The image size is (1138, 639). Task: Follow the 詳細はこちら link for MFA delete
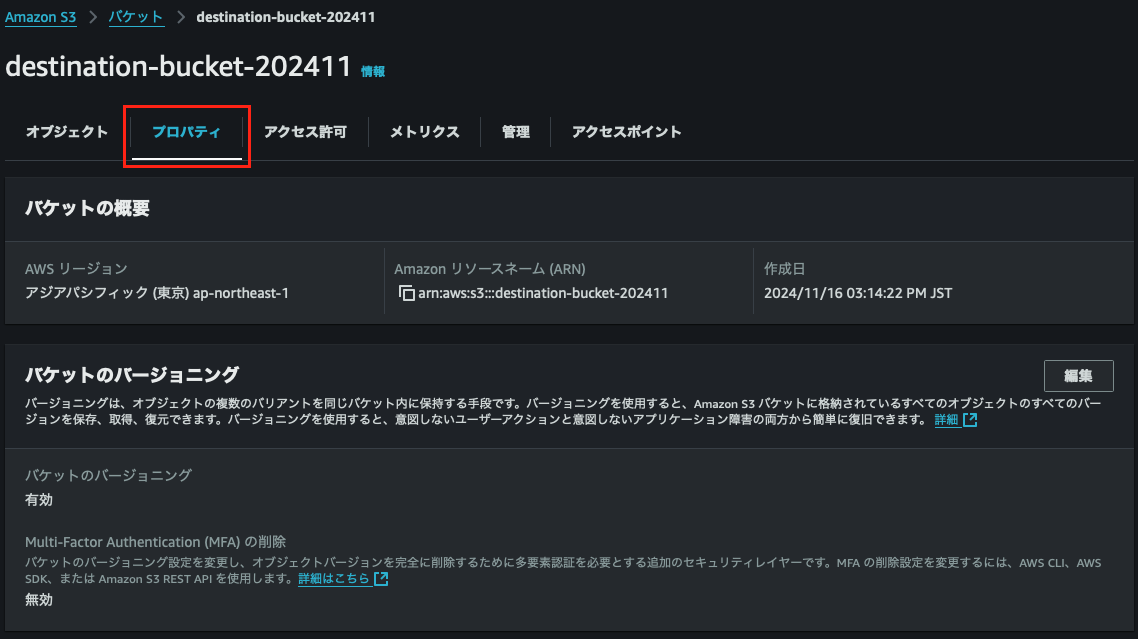334,579
